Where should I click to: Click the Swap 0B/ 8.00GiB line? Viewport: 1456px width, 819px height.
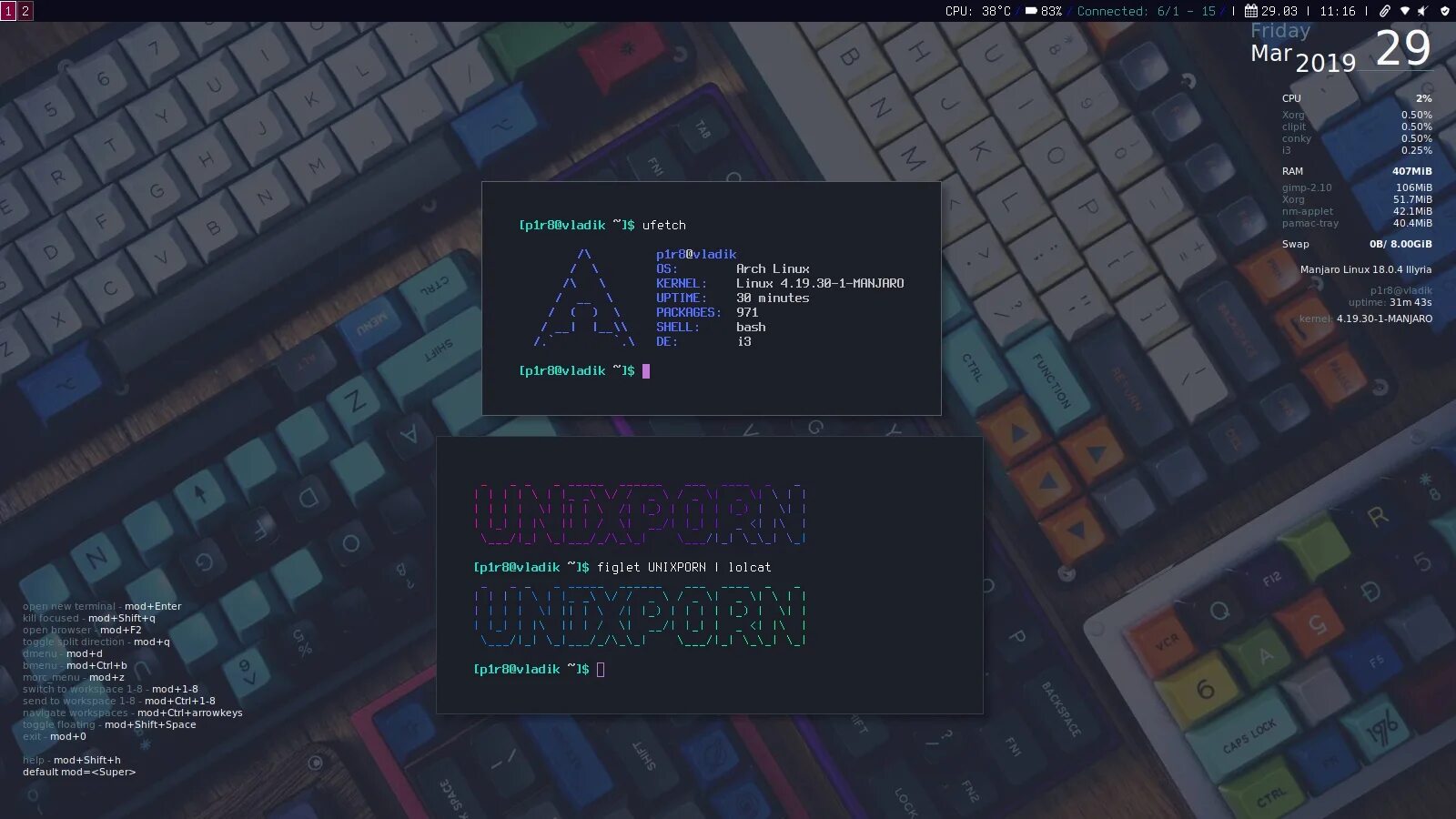click(1357, 244)
